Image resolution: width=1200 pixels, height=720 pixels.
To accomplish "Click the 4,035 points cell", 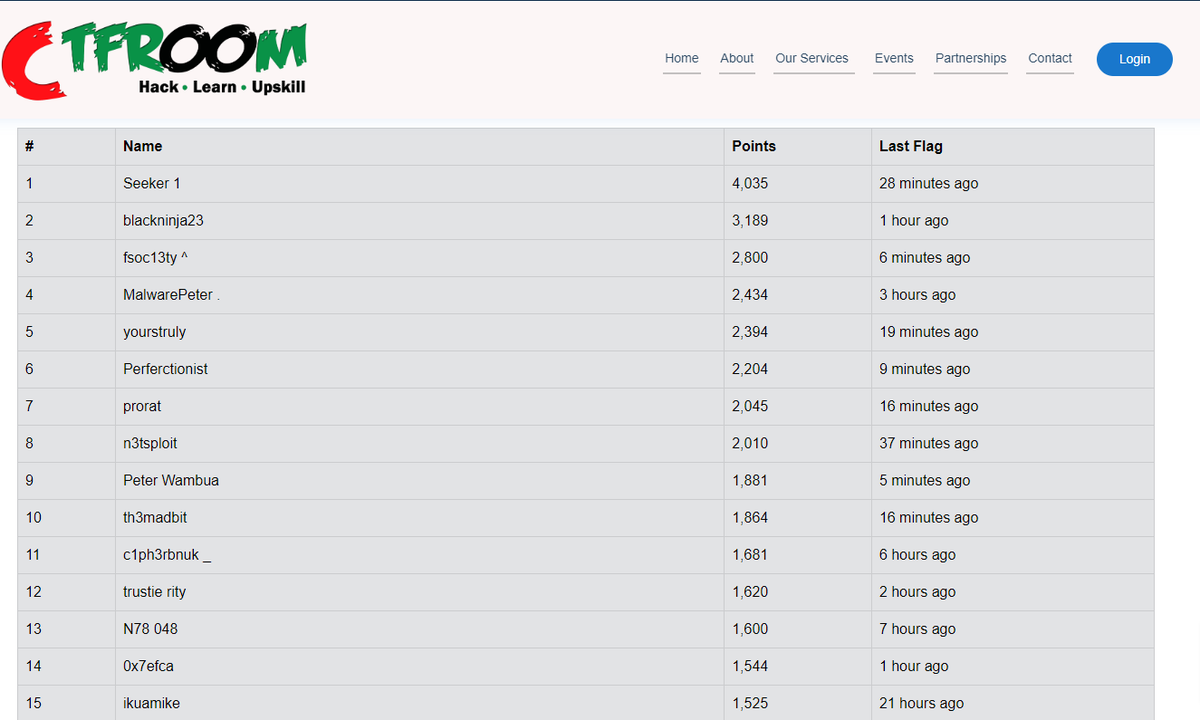I will click(797, 184).
